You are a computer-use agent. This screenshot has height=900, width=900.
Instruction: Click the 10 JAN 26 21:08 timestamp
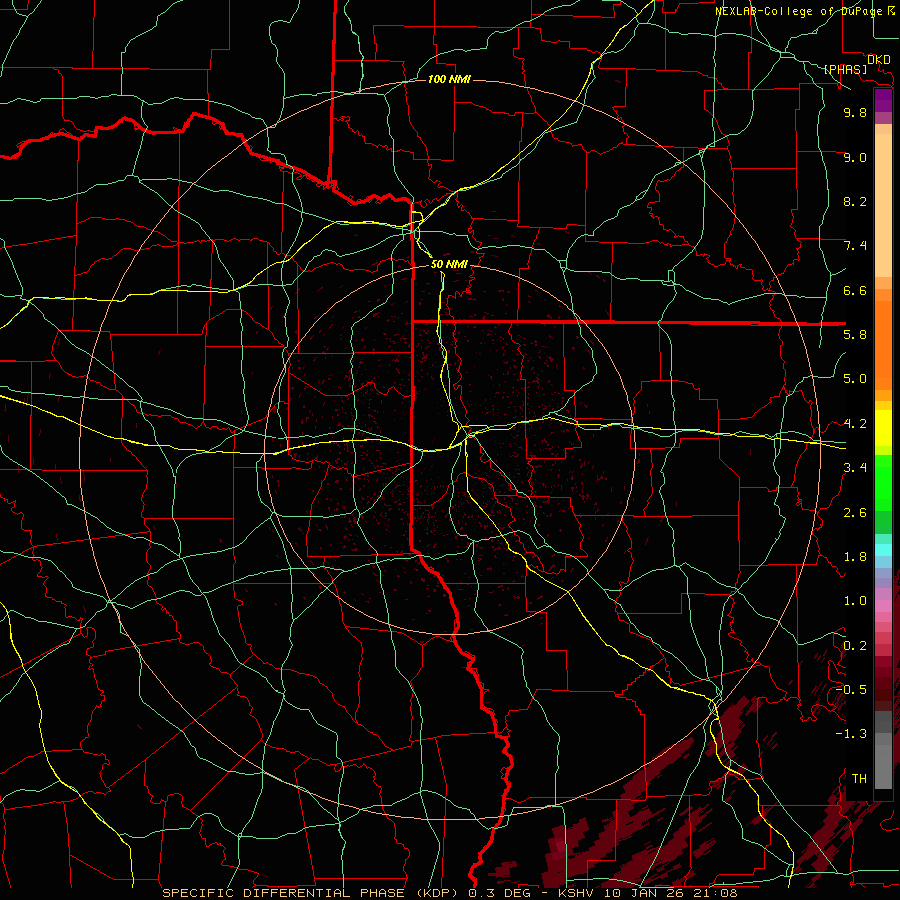coord(670,893)
